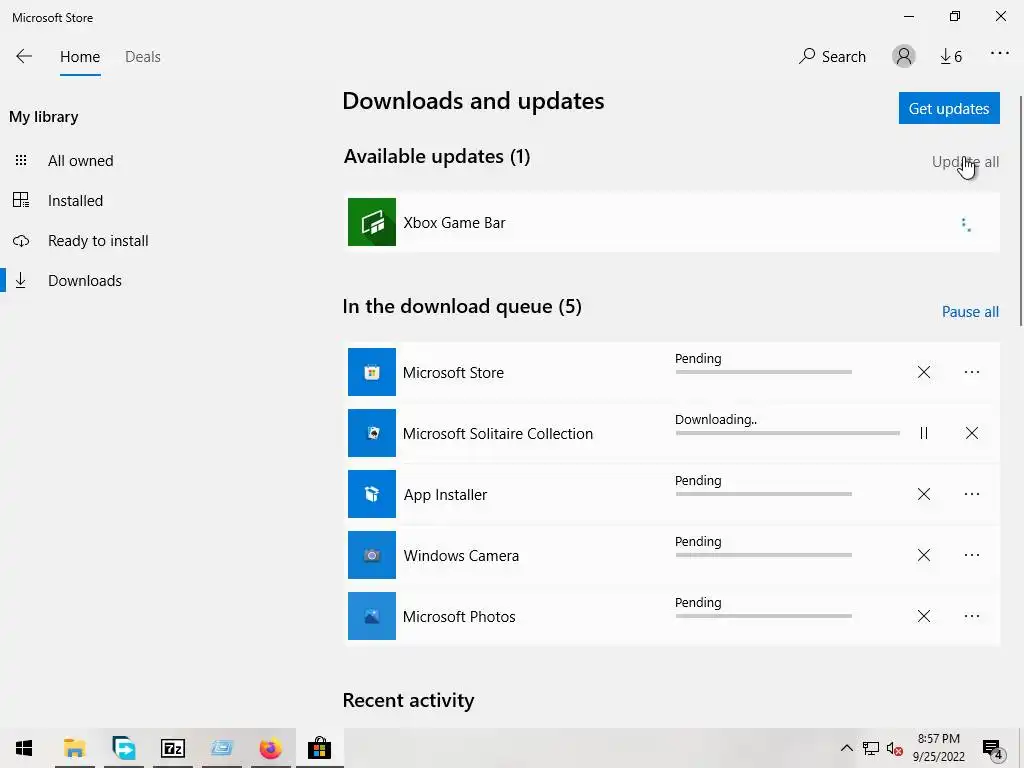Image resolution: width=1024 pixels, height=768 pixels.
Task: Click the Get updates button
Action: pos(949,108)
